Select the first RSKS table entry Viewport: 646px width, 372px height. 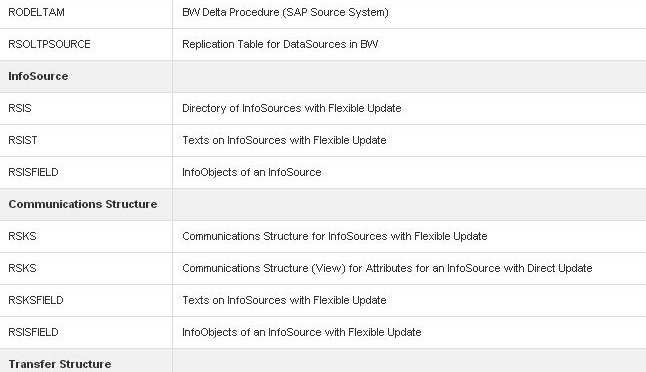22,236
